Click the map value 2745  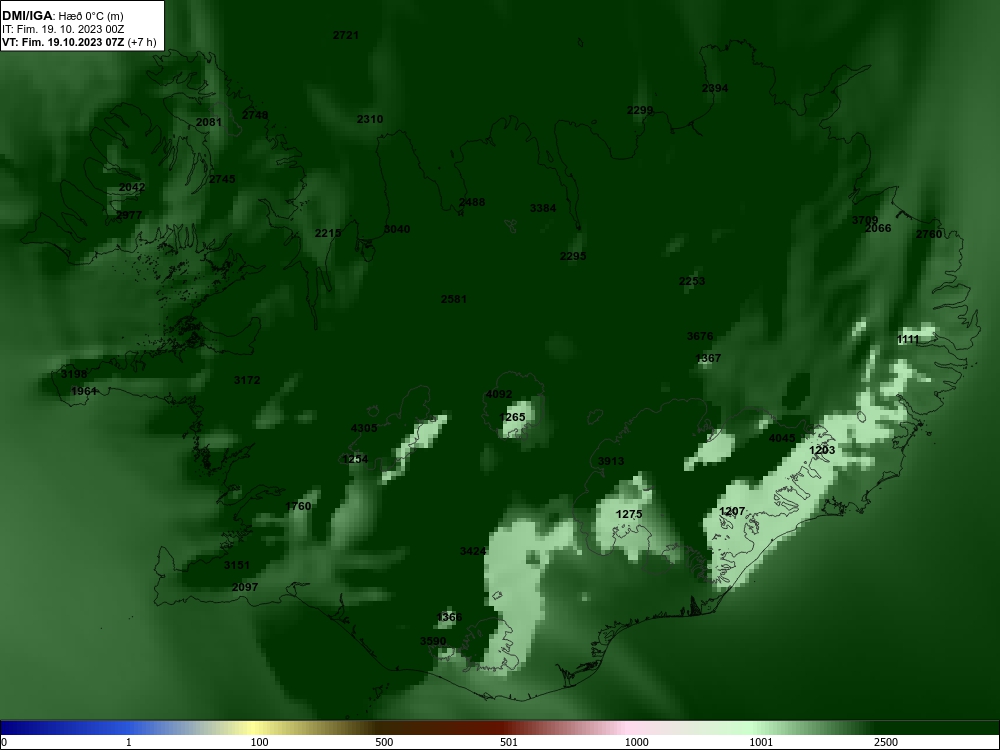pyautogui.click(x=222, y=179)
